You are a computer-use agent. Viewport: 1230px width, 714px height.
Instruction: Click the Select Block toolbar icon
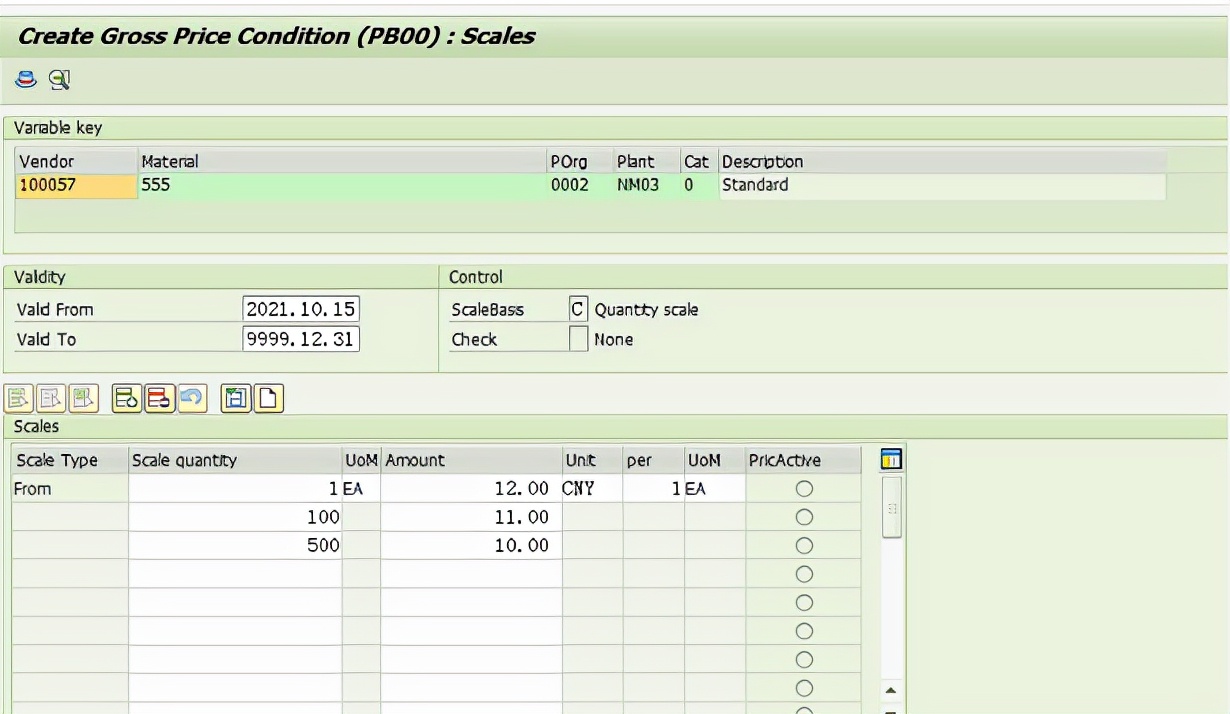pos(83,399)
